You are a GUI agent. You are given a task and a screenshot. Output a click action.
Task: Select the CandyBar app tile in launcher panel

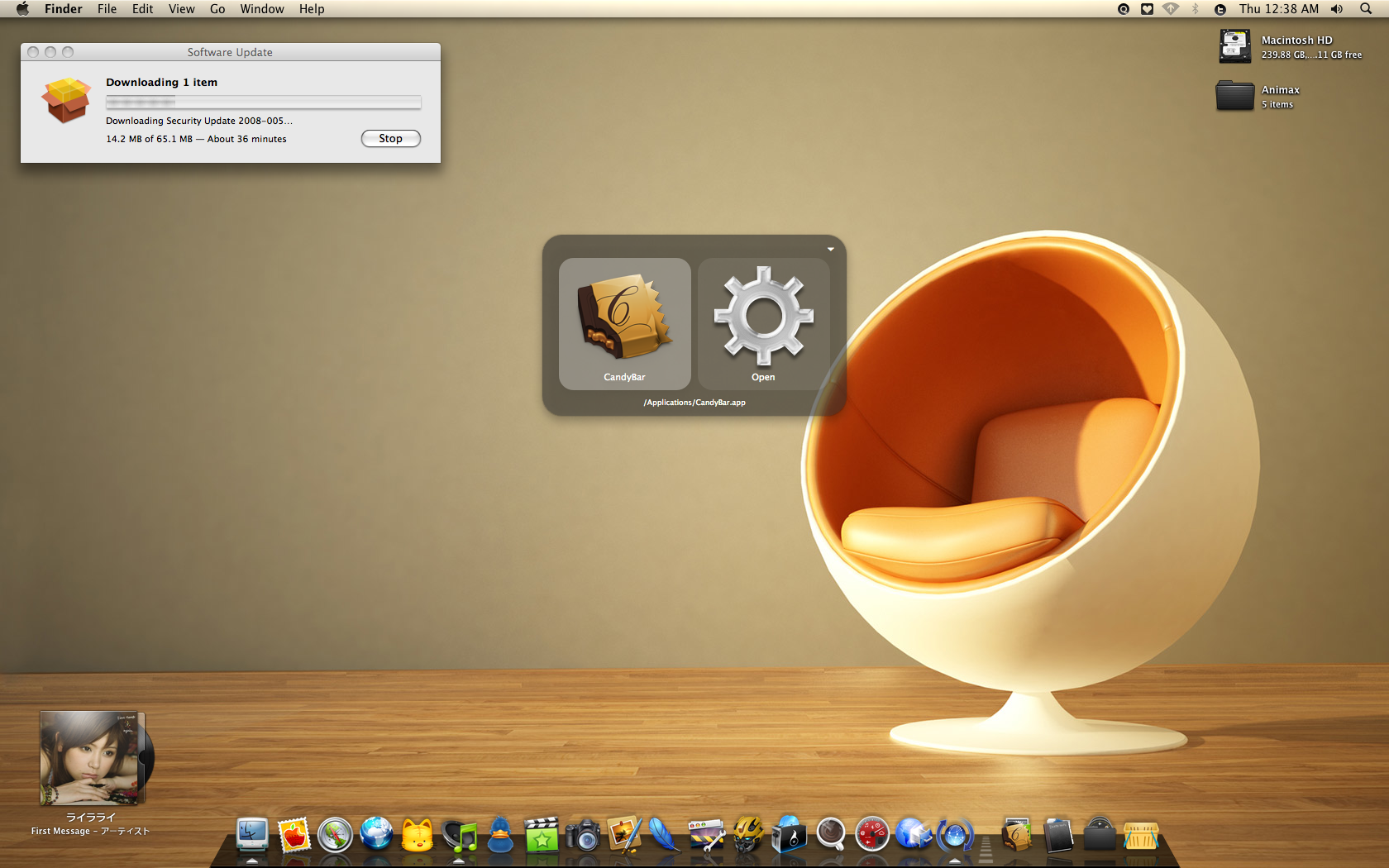625,324
